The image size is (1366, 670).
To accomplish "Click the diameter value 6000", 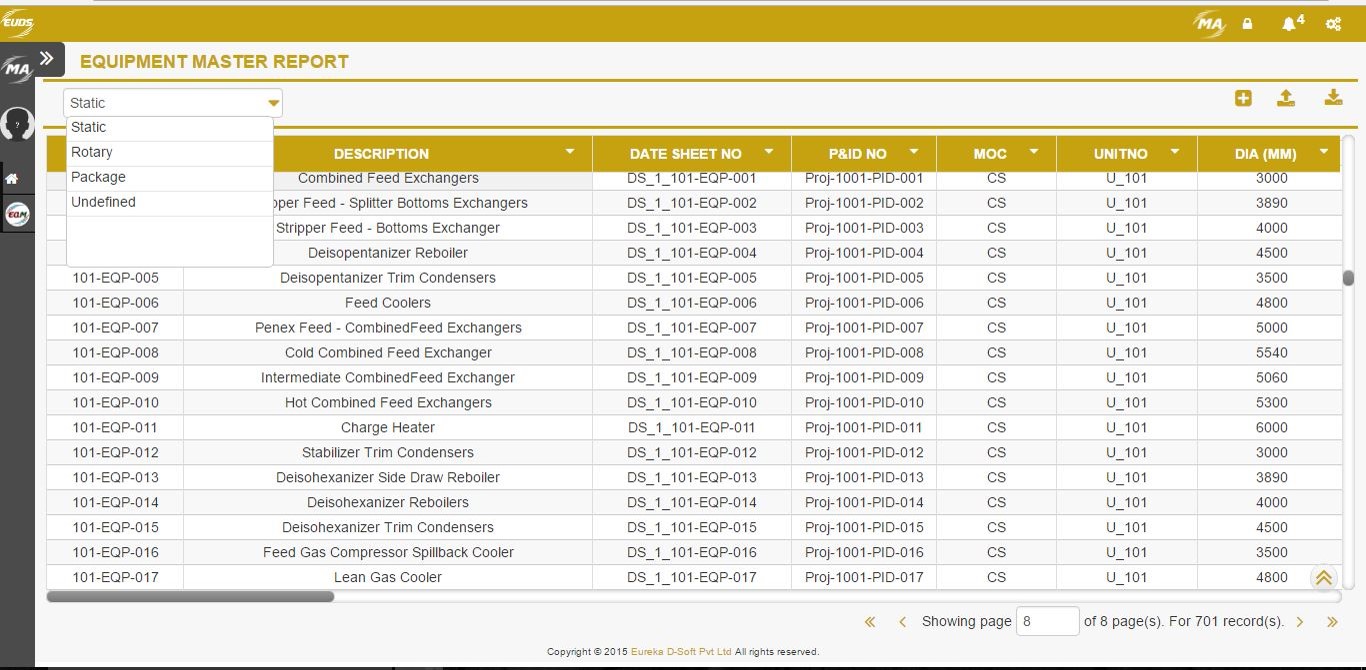I will coord(1272,428).
